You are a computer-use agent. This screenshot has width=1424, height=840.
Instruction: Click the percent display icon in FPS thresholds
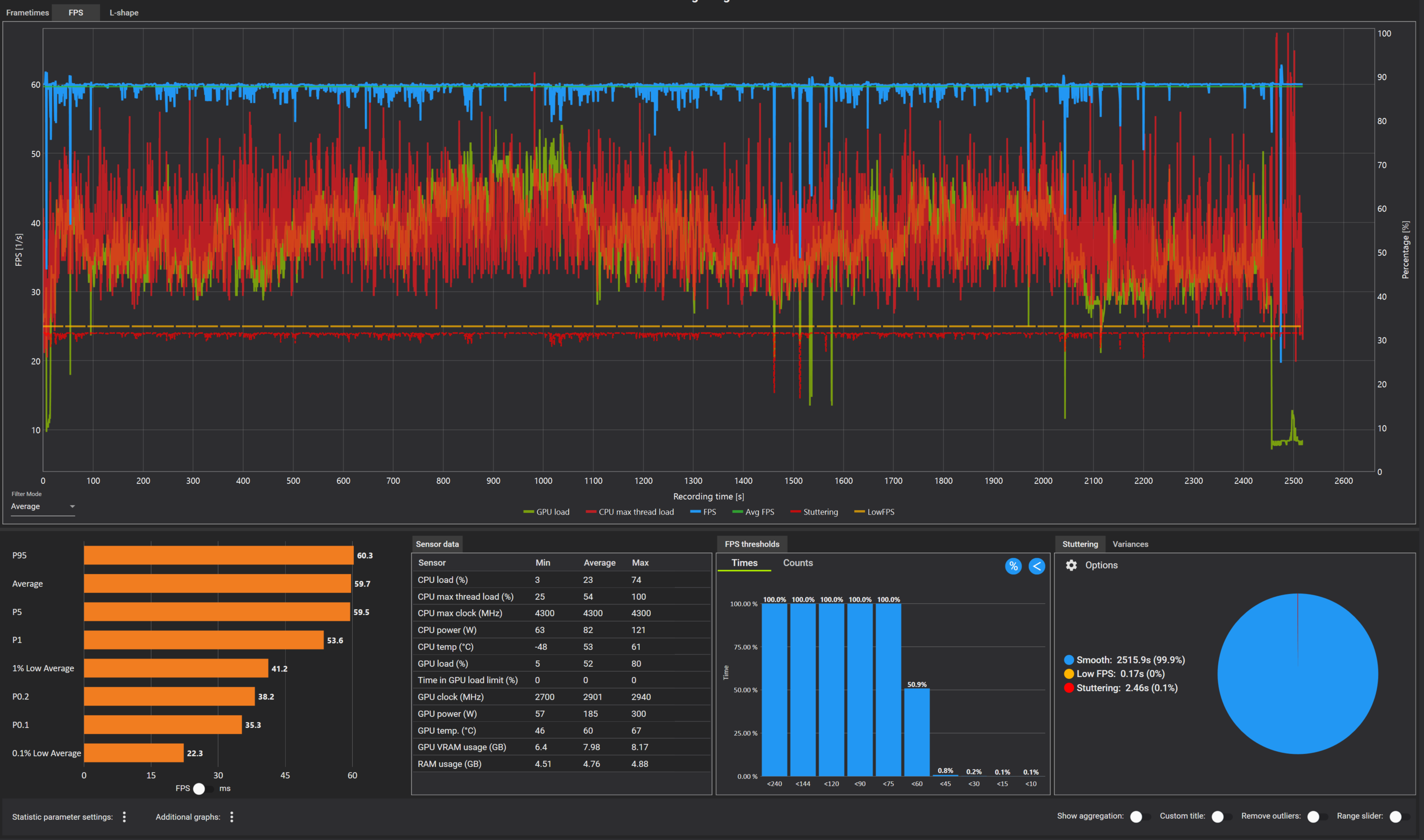(1013, 566)
